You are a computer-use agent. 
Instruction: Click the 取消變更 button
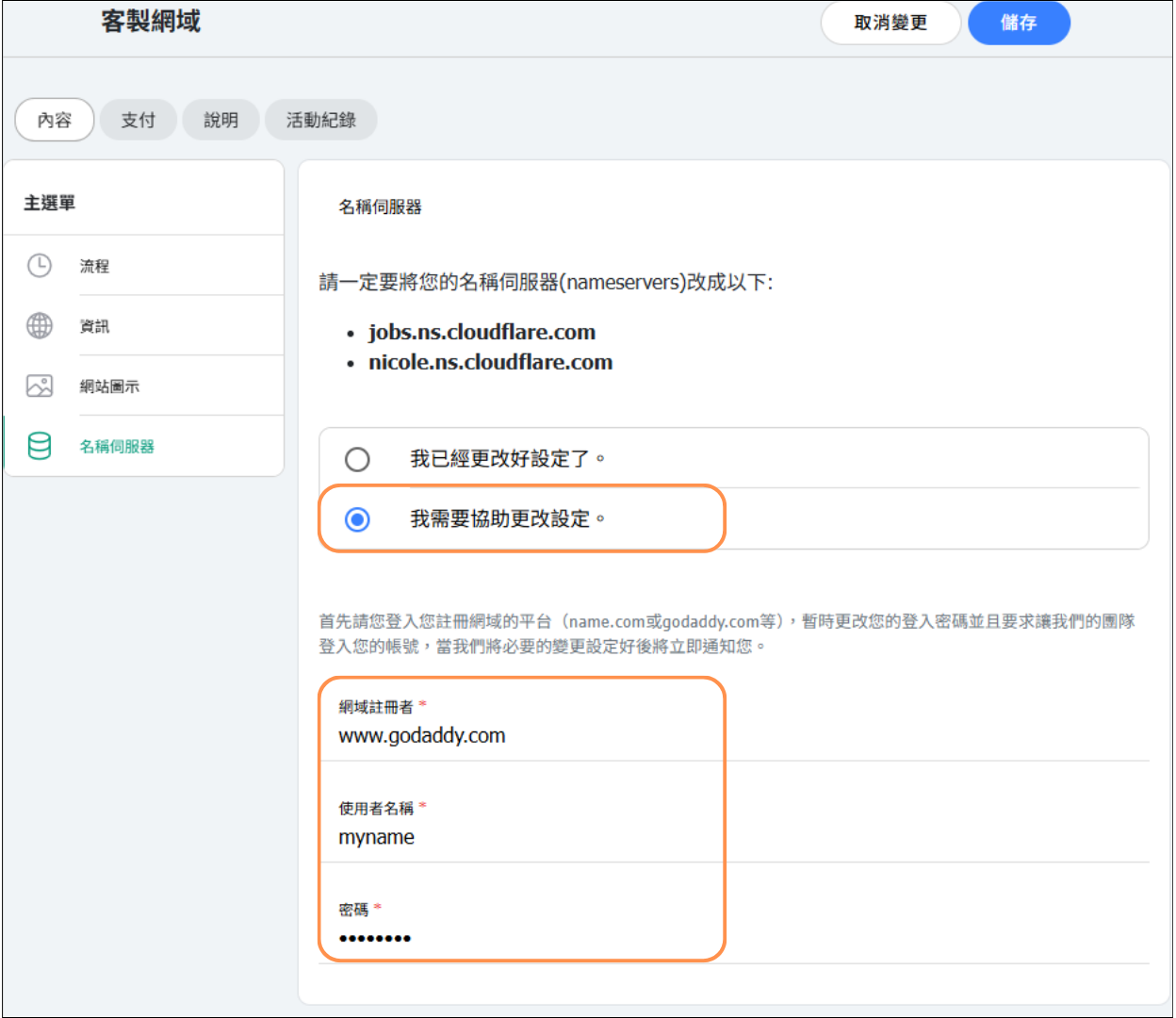click(890, 23)
